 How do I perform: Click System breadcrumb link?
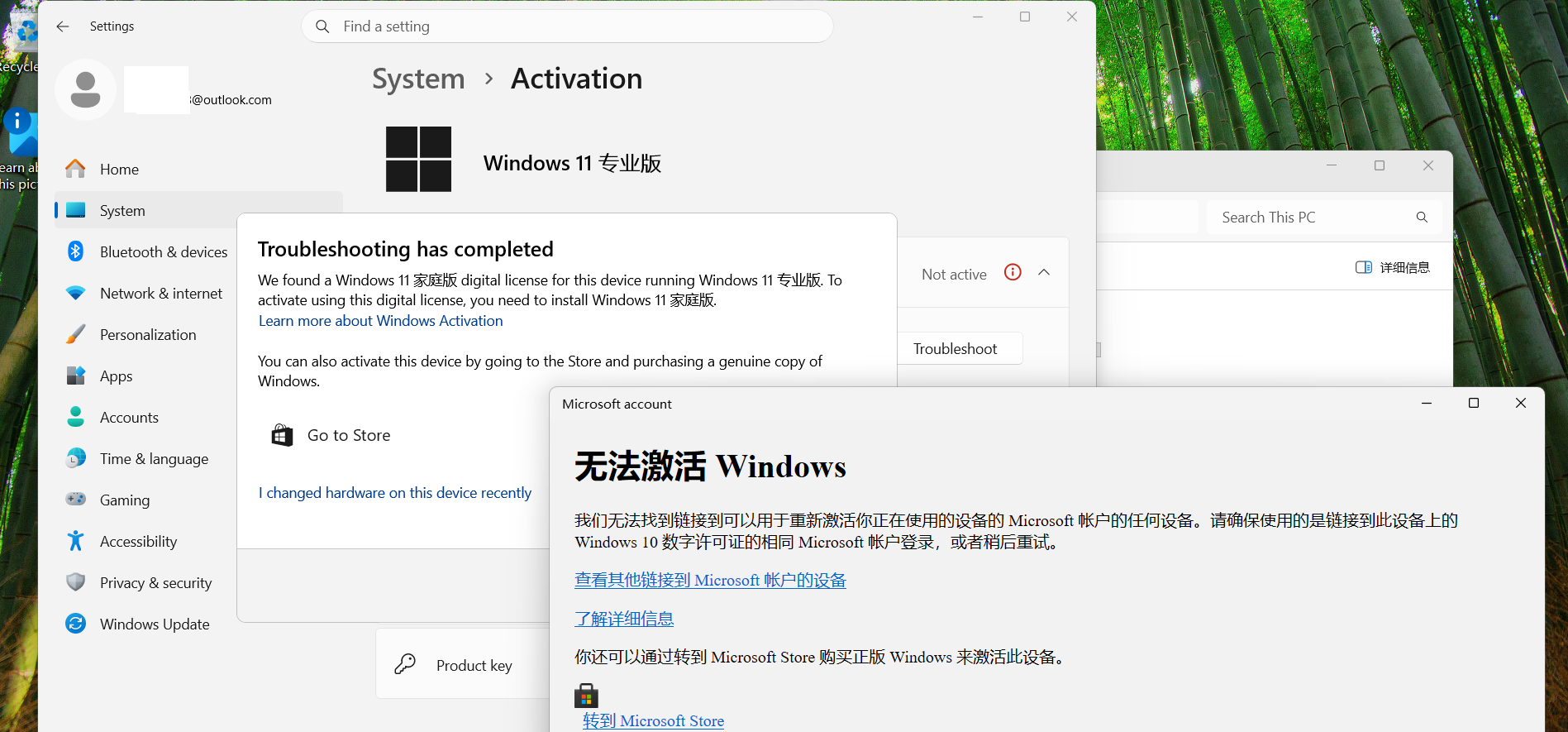[418, 79]
